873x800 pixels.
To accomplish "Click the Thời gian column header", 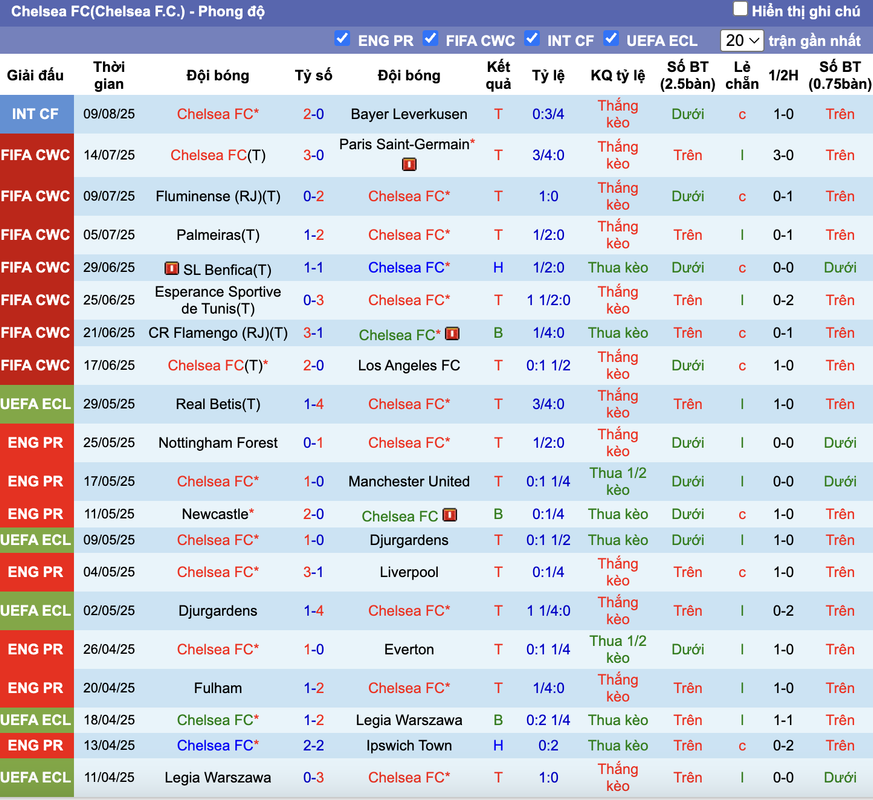I will (109, 75).
